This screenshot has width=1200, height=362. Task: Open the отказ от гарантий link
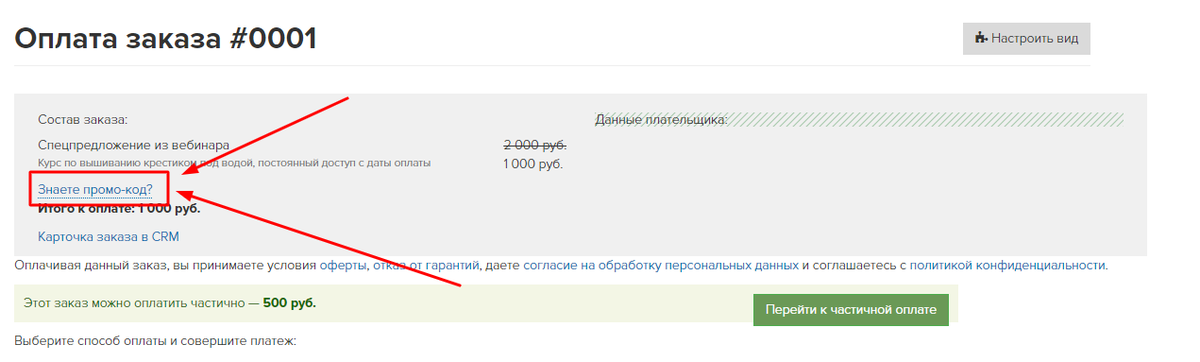[426, 265]
